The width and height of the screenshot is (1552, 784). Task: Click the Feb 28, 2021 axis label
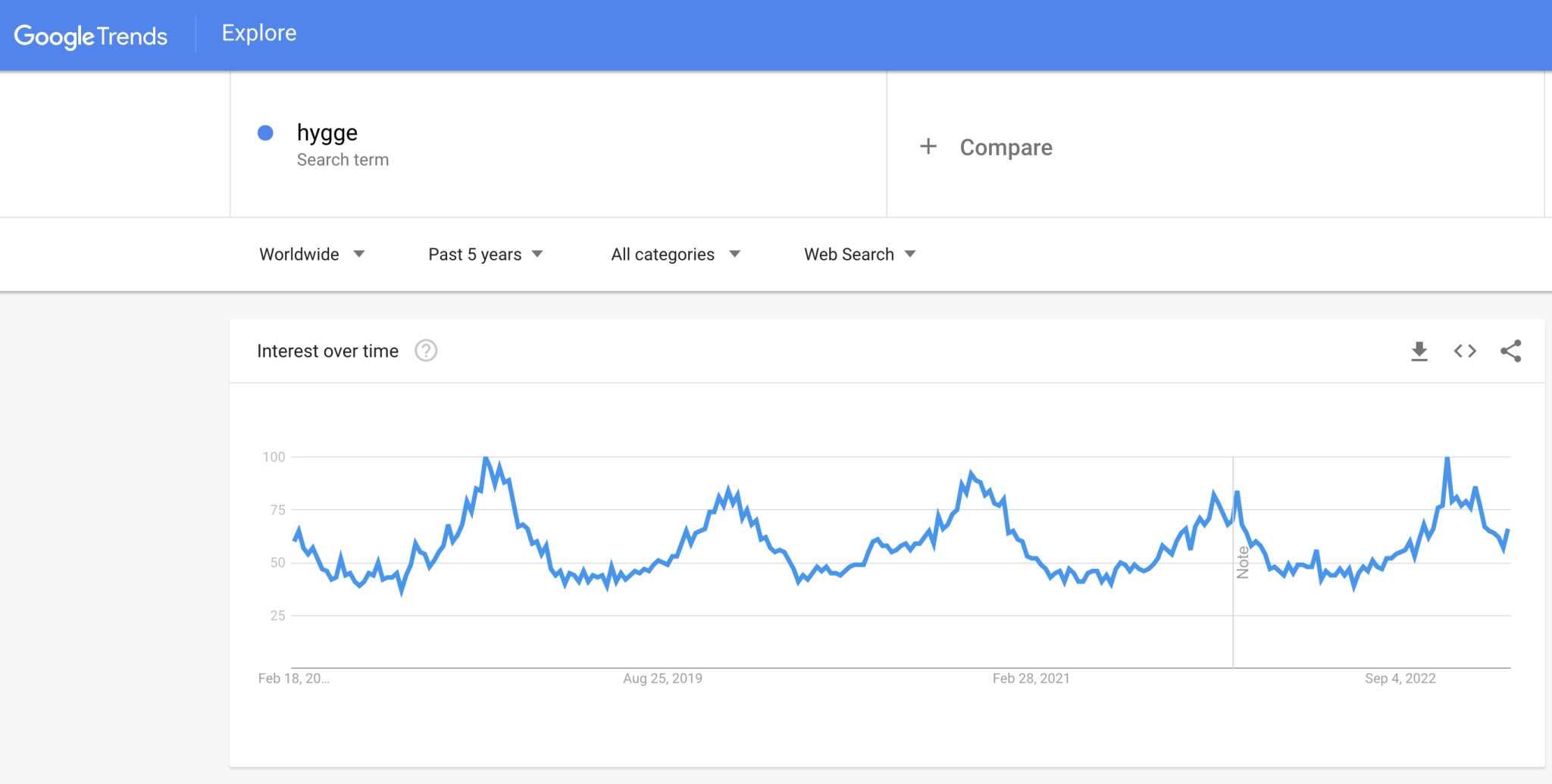click(x=1031, y=679)
